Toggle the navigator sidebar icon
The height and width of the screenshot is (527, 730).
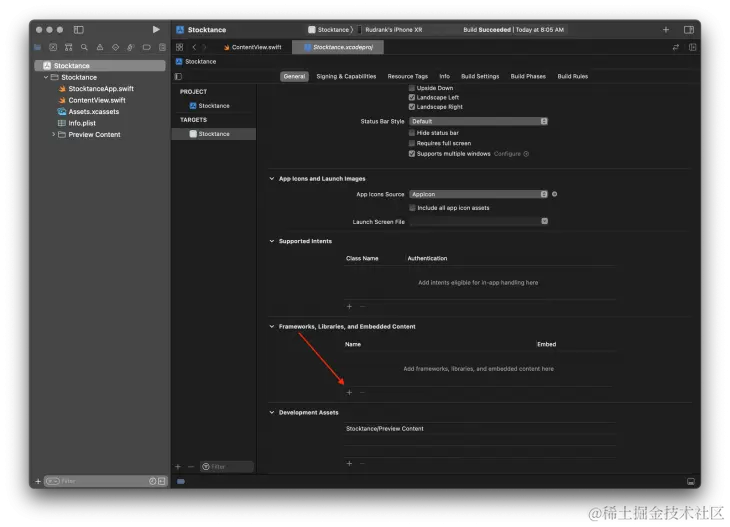[79, 30]
